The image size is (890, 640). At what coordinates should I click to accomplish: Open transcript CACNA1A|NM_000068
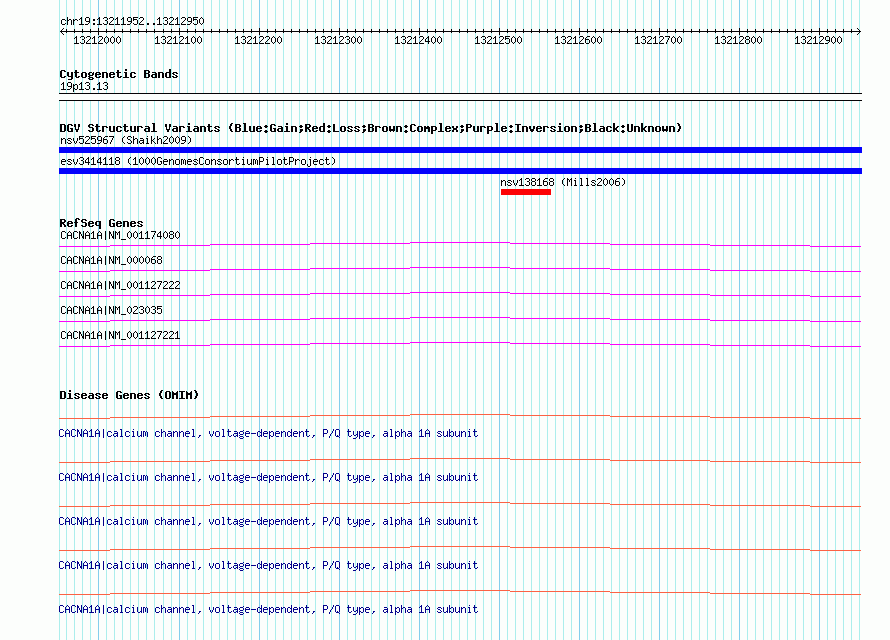(x=111, y=260)
